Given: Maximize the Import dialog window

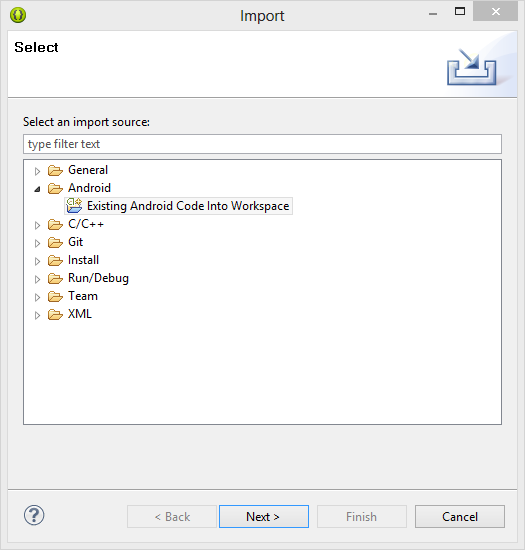Looking at the screenshot, I should pos(460,12).
